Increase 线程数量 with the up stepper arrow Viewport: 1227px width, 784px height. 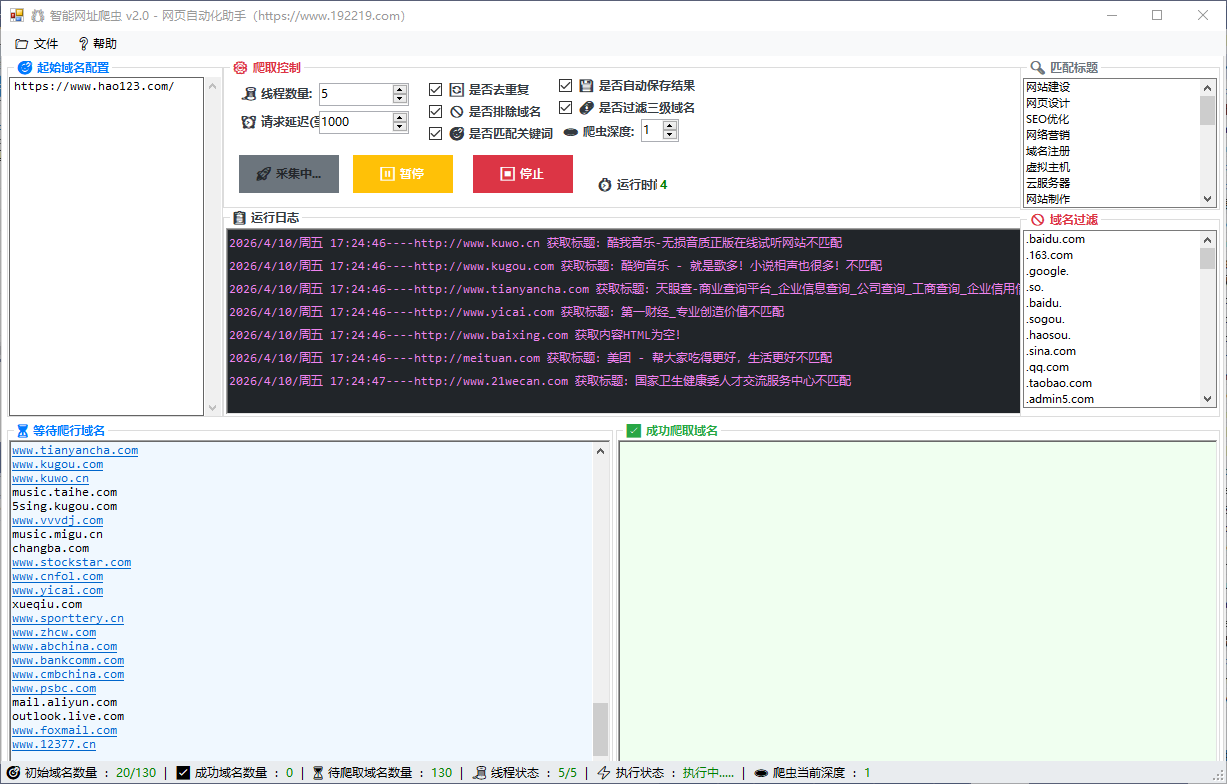click(x=400, y=88)
